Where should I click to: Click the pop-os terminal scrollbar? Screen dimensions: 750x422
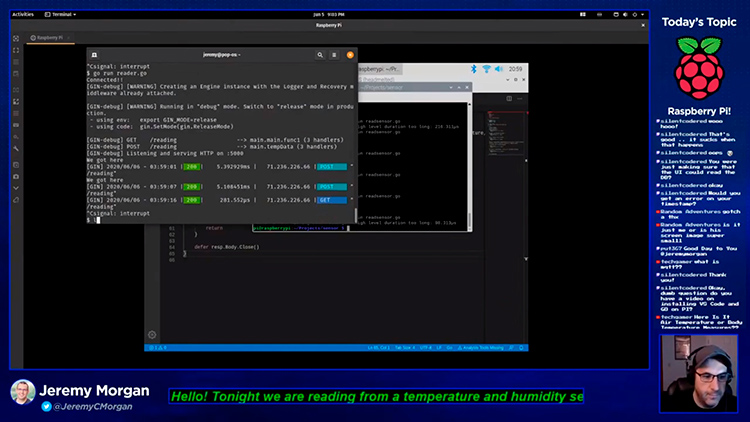coord(355,215)
